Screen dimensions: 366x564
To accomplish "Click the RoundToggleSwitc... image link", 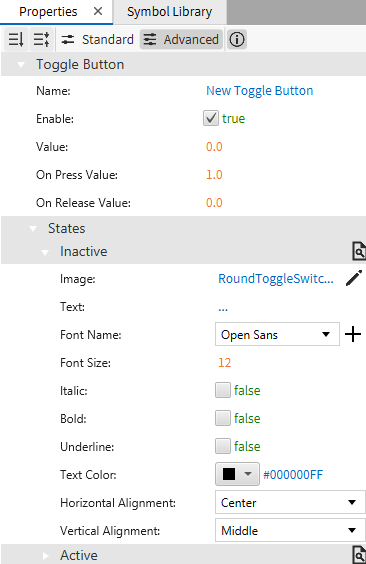I will 276,278.
